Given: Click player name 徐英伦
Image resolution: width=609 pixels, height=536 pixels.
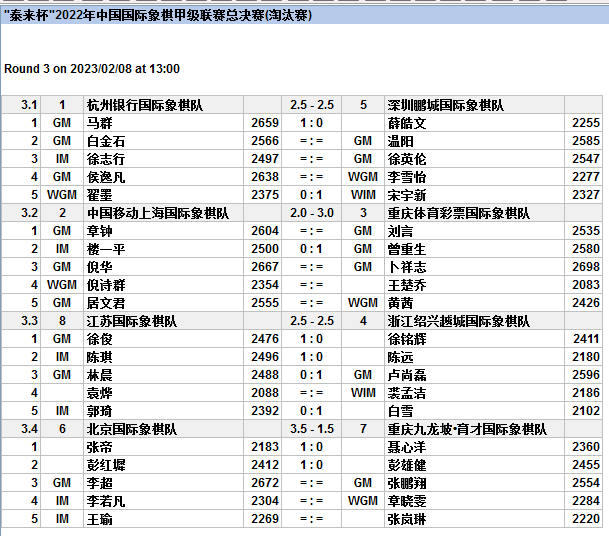Looking at the screenshot, I should (407, 159).
